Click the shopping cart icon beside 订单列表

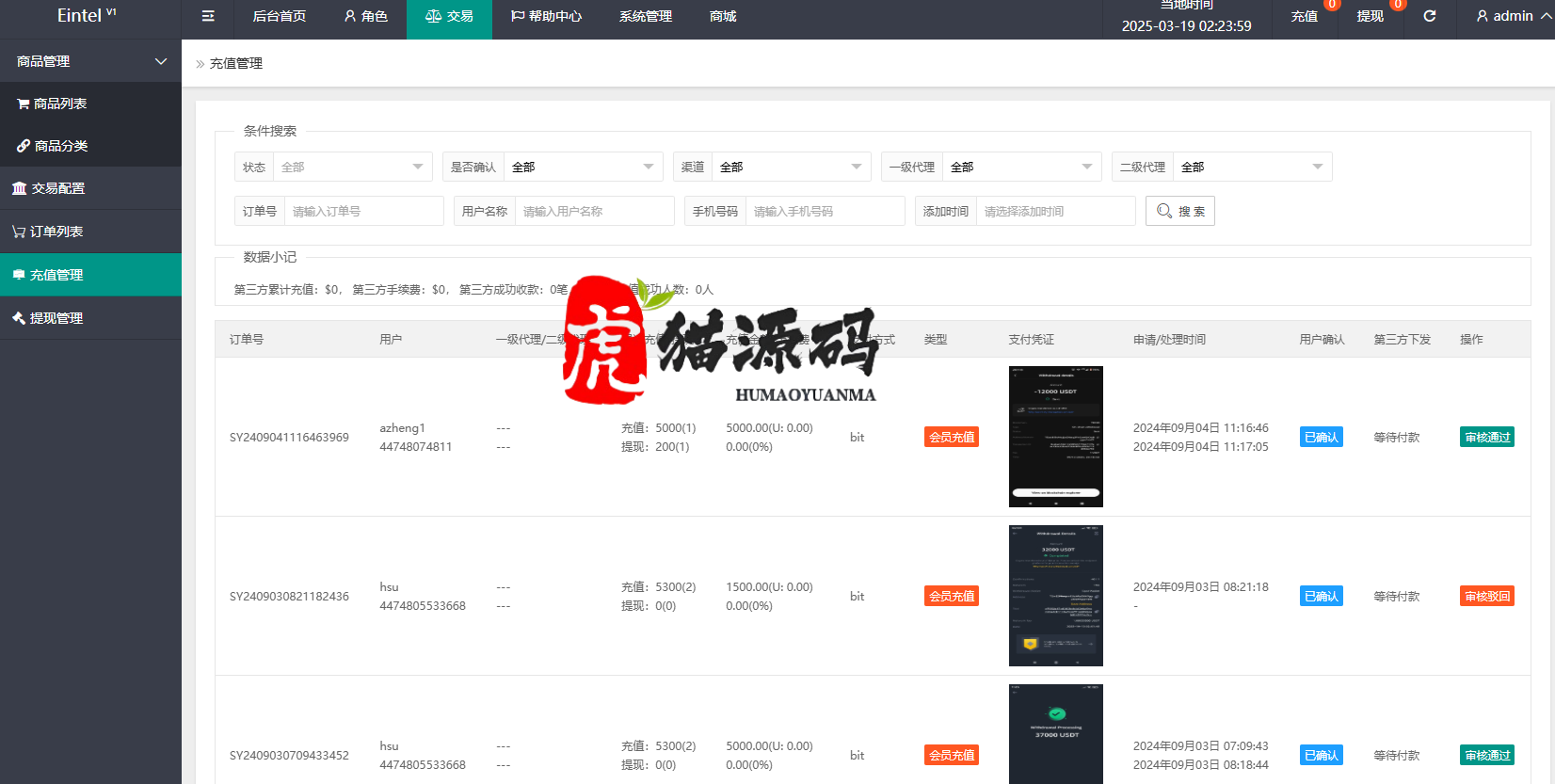pyautogui.click(x=19, y=232)
